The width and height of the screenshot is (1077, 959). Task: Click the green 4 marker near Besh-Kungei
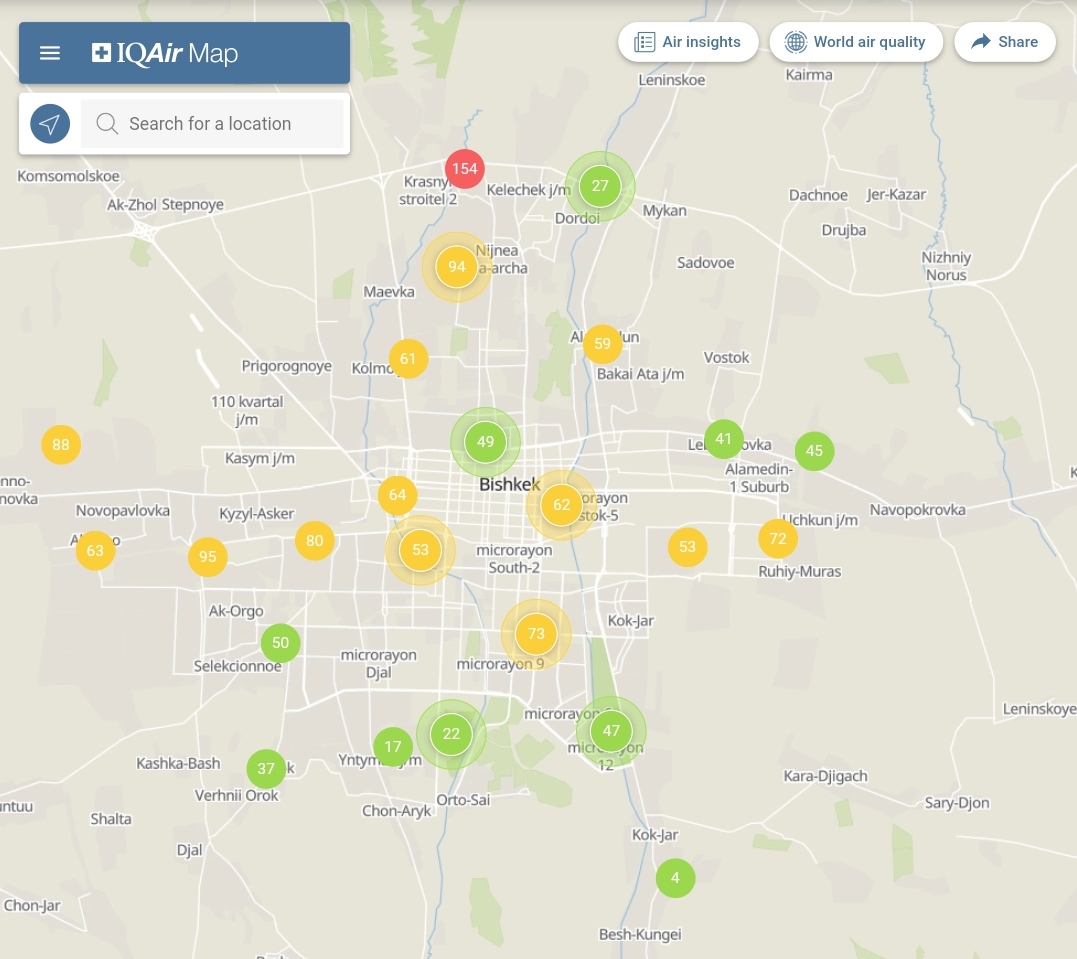[675, 878]
